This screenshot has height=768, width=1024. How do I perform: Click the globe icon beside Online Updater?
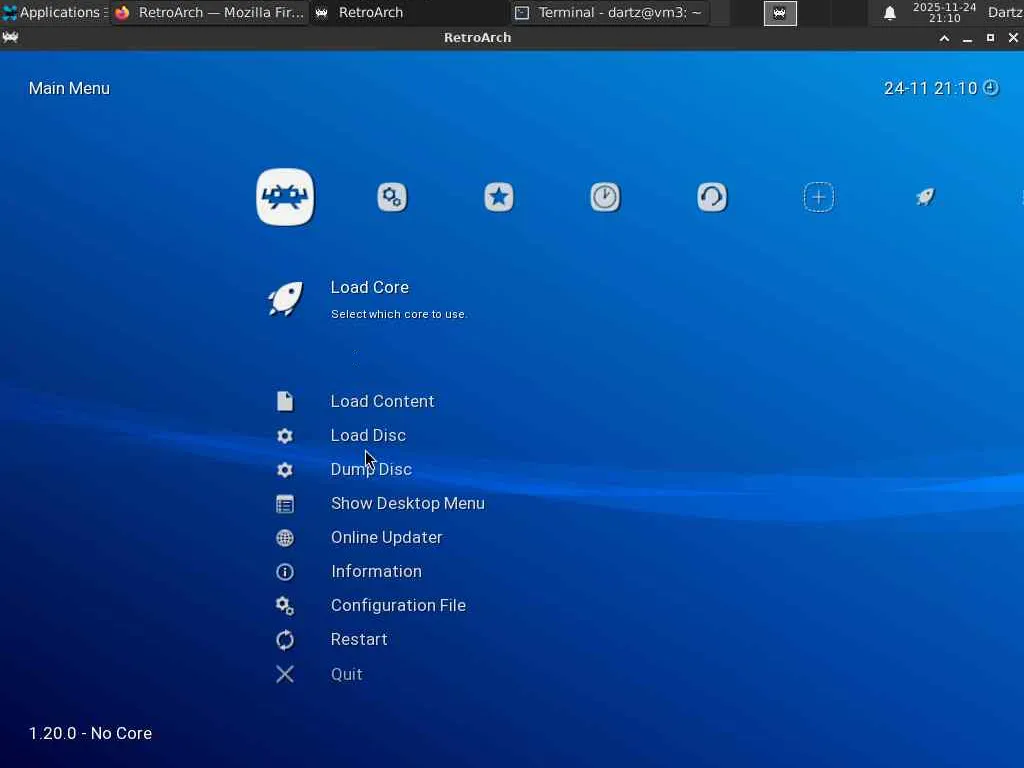pos(285,537)
